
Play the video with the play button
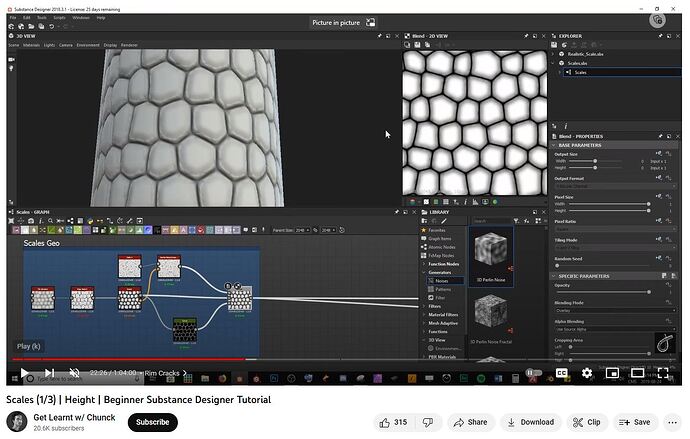(x=25, y=373)
